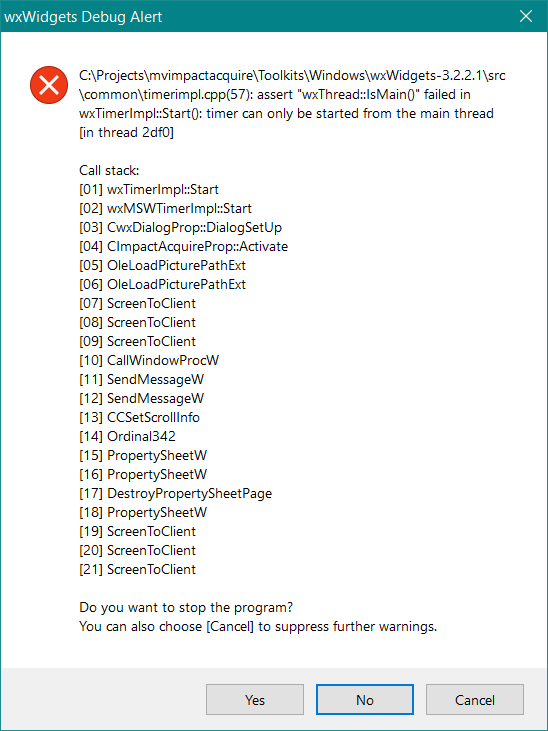This screenshot has width=548, height=731.
Task: Click the 'Do you want to stop the program?' text
Action: click(x=186, y=607)
